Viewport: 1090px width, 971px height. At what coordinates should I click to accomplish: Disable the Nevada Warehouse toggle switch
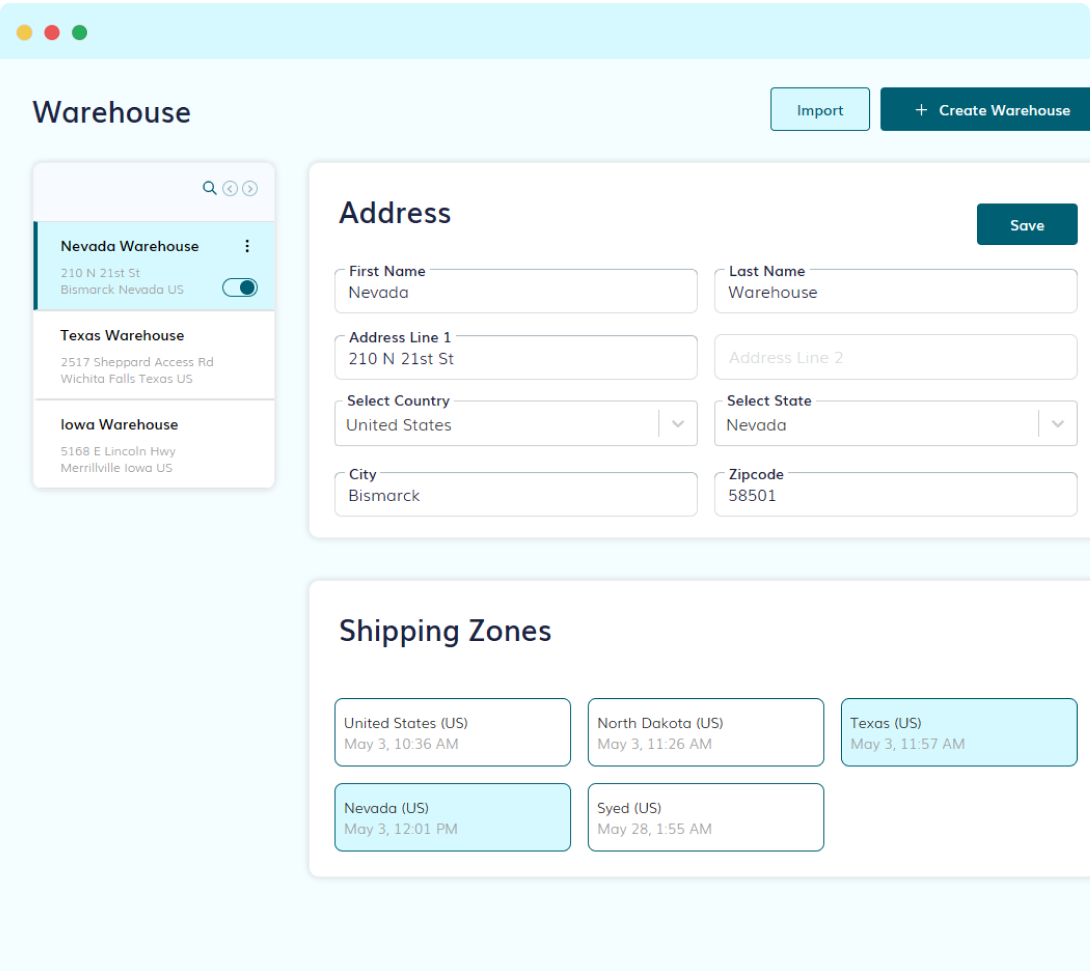240,288
